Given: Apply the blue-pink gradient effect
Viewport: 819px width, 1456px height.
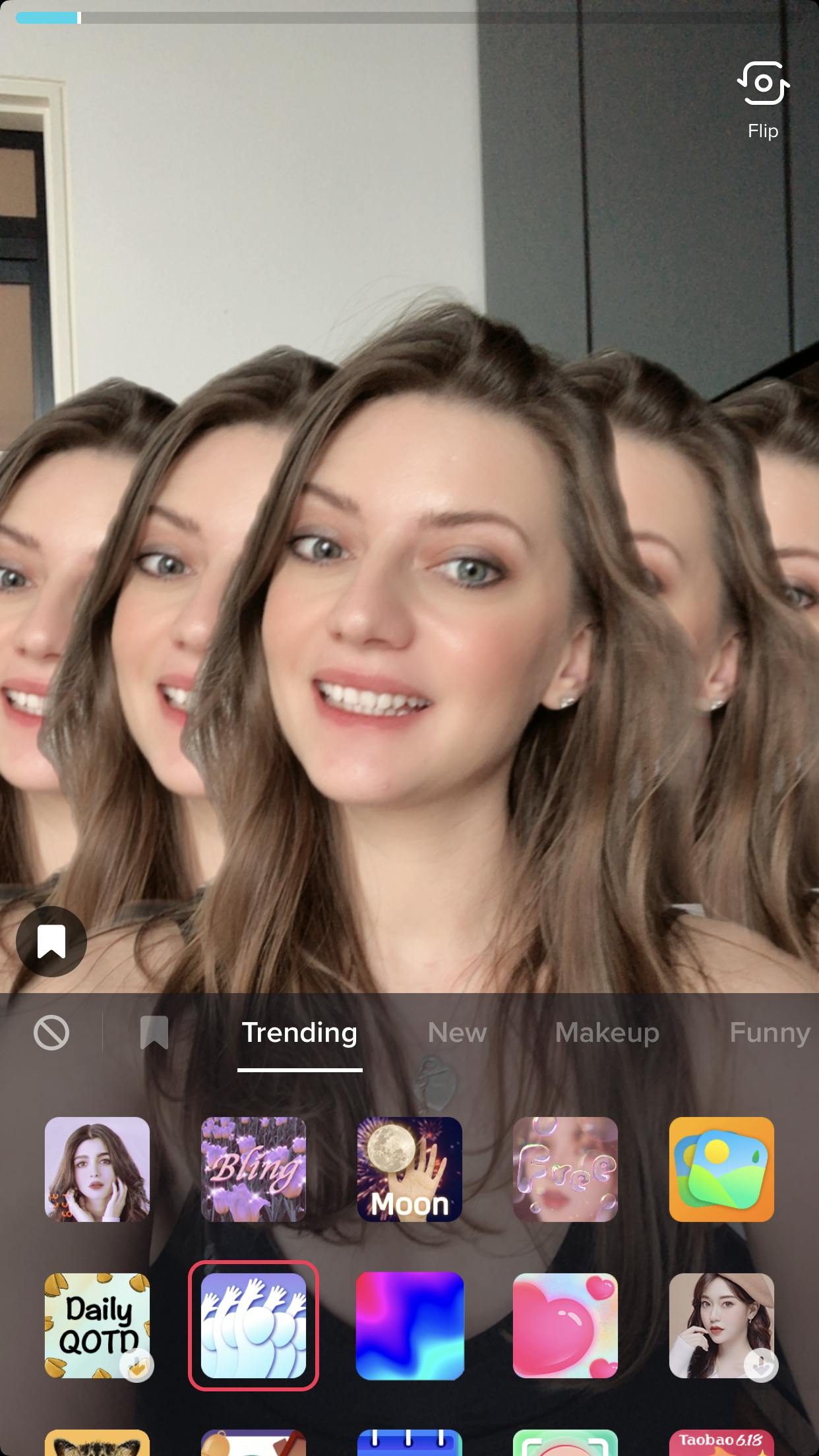Looking at the screenshot, I should coord(409,1325).
